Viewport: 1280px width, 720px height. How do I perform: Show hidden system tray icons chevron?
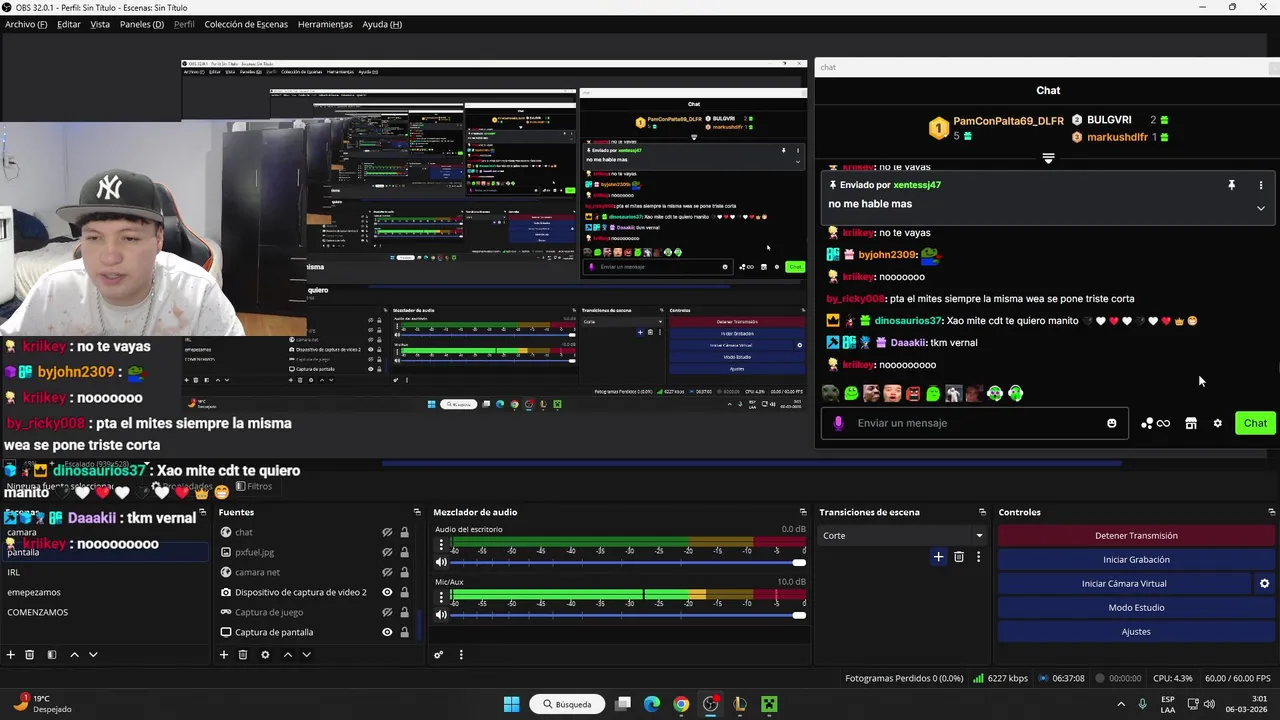coord(1120,704)
